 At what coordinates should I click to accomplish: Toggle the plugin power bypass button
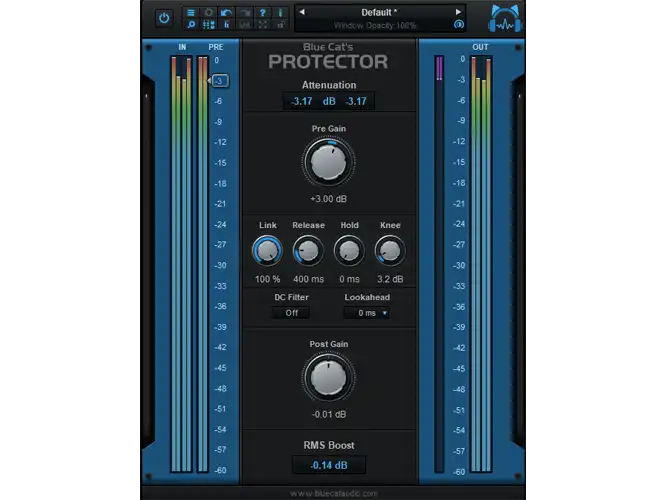(164, 18)
